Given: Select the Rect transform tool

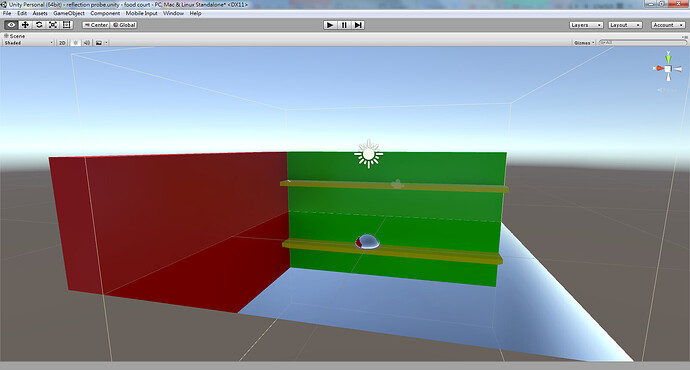Looking at the screenshot, I should [66, 25].
